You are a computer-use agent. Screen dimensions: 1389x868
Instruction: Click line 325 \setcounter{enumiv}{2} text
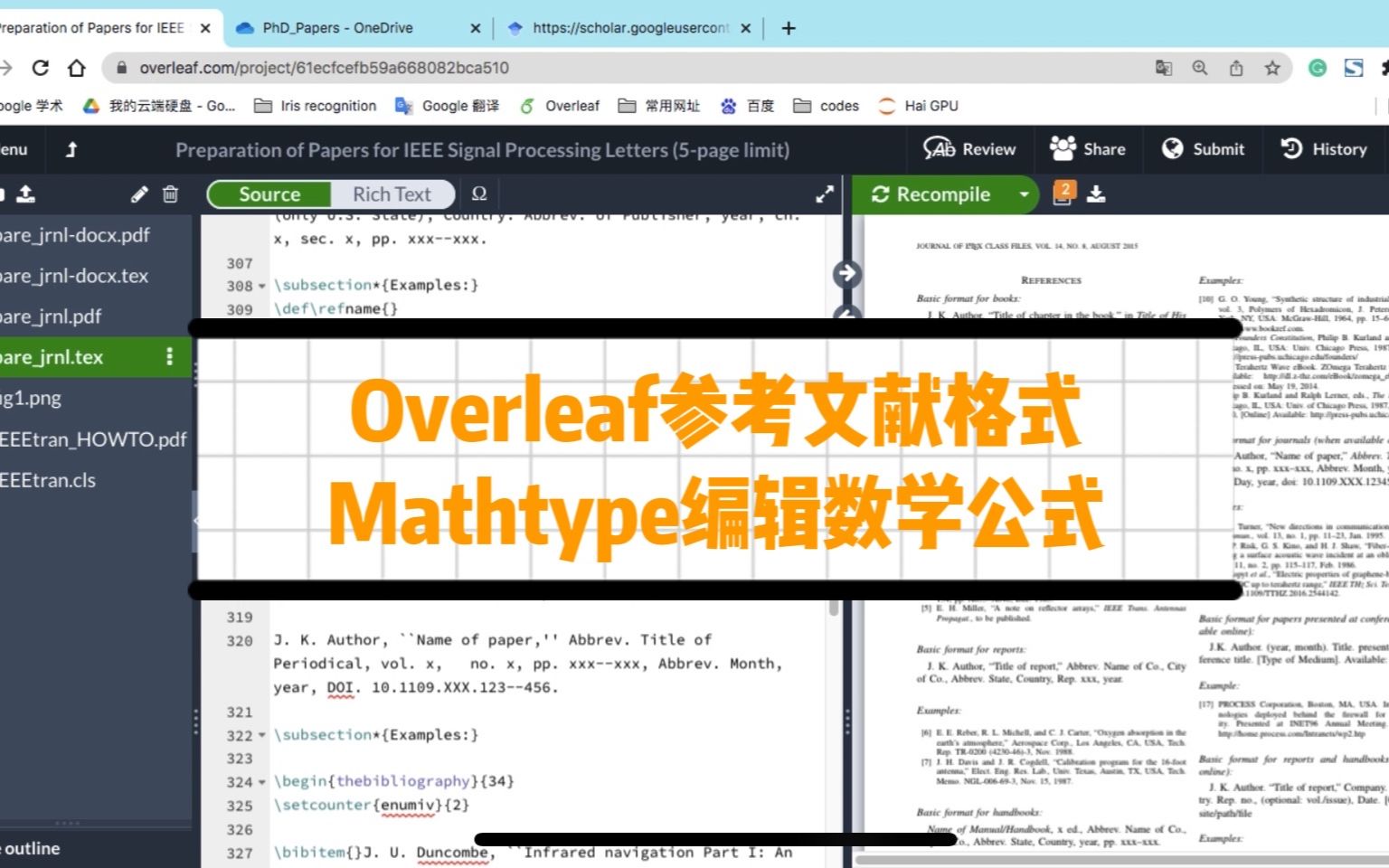pos(372,805)
